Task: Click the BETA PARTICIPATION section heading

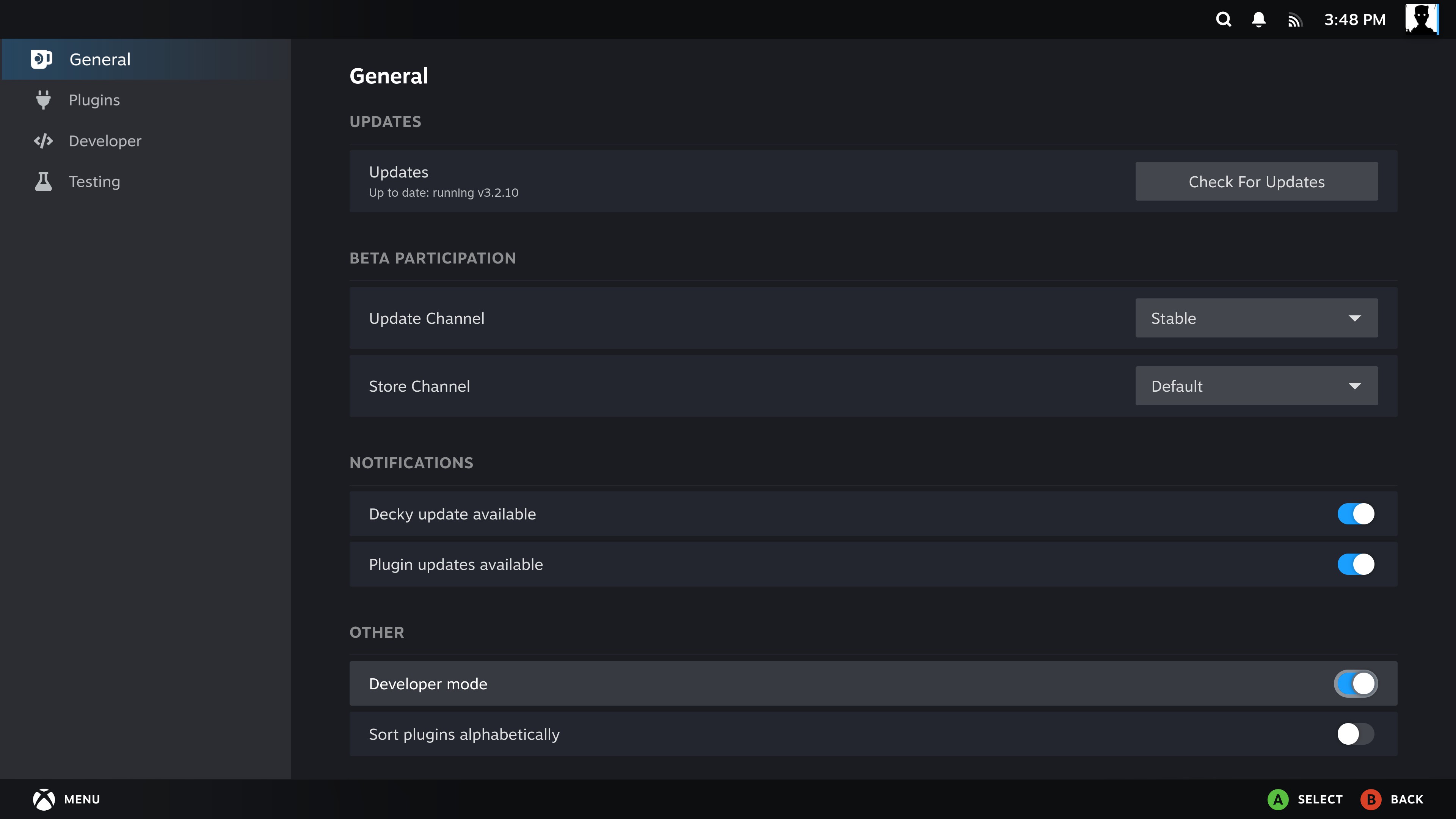Action: click(x=432, y=258)
